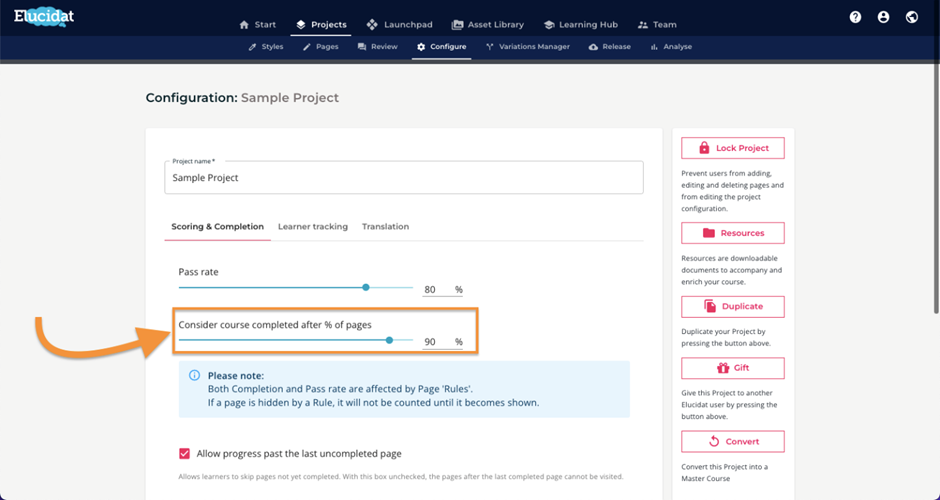The image size is (940, 500).
Task: Click the page vertical scrollbar
Action: pos(936,188)
